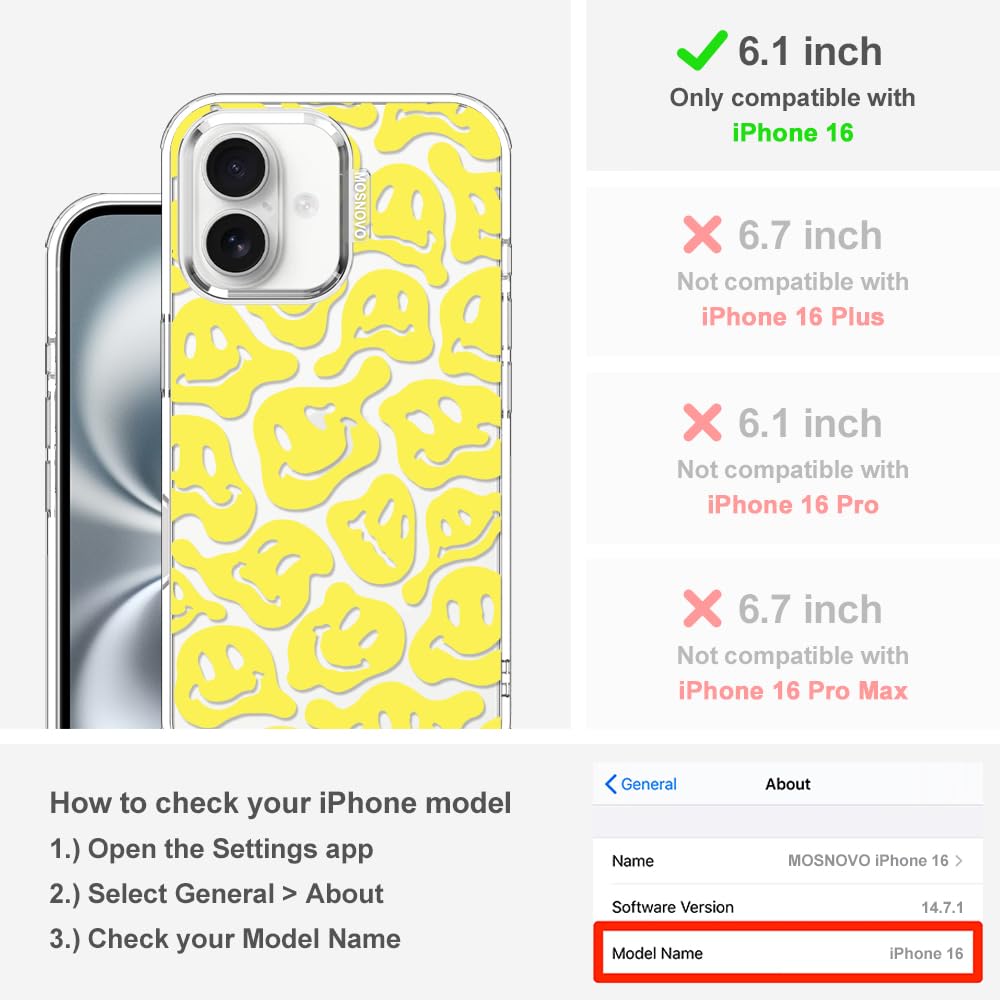This screenshot has height=1000, width=1000.
Task: Click the green checkmark next to 6.1 inch
Action: tap(702, 50)
